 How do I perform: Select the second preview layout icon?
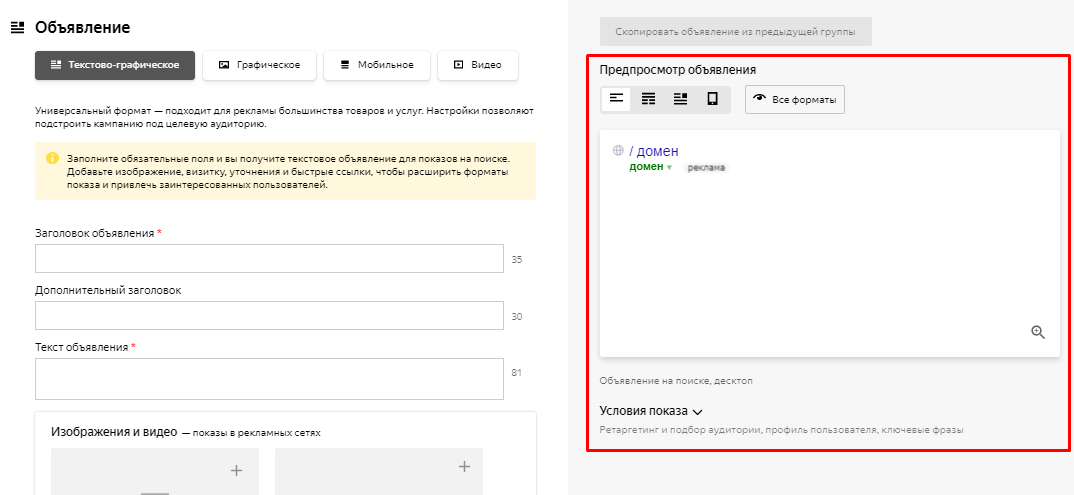tap(648, 99)
